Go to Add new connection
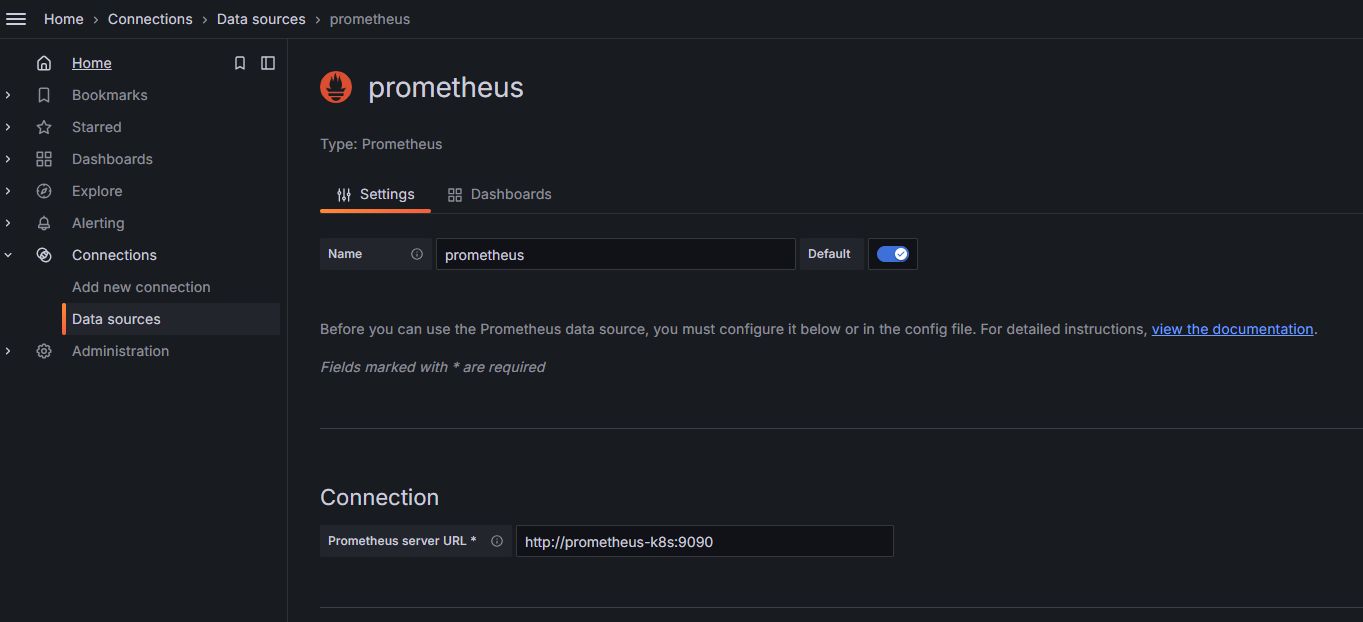Screen dimensions: 1363x622 pos(141,287)
